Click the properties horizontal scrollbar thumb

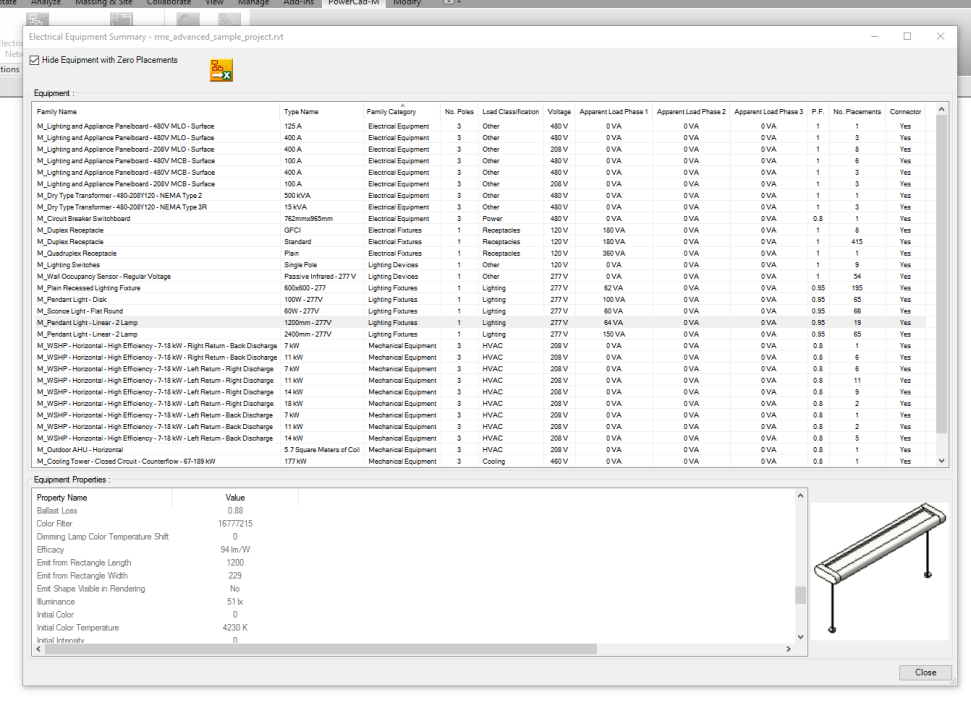coord(320,649)
